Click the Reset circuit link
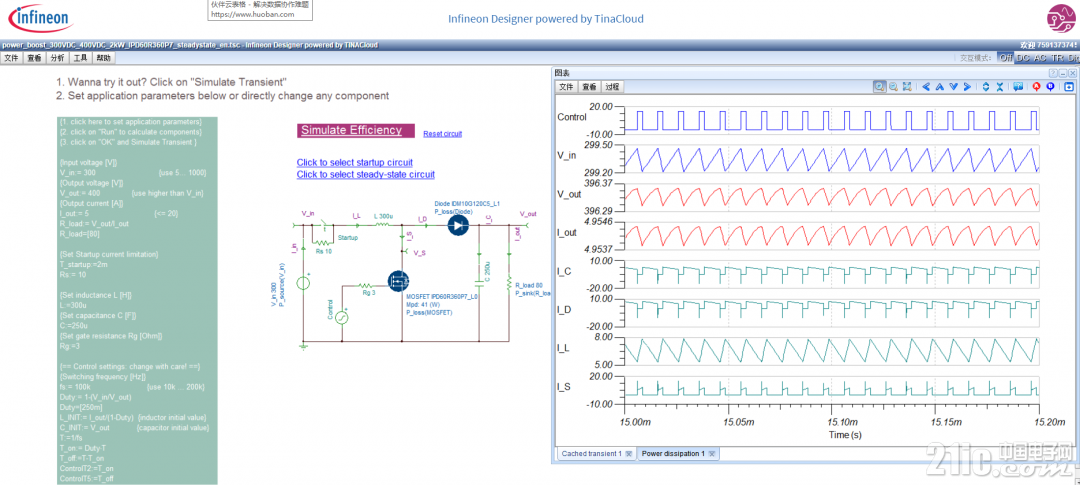Screen dimensions: 1080x485 (442, 134)
